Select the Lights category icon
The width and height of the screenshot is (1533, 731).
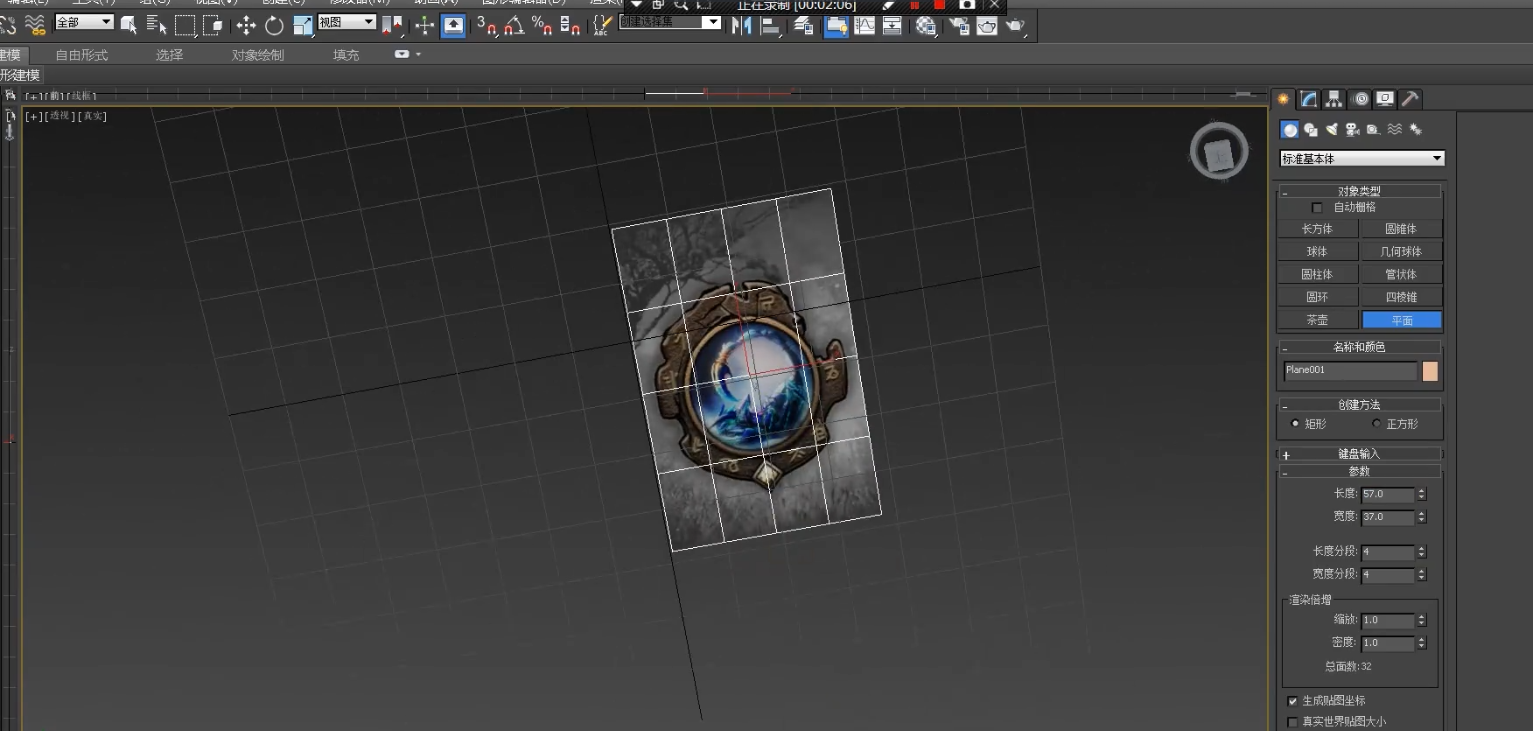(1332, 130)
